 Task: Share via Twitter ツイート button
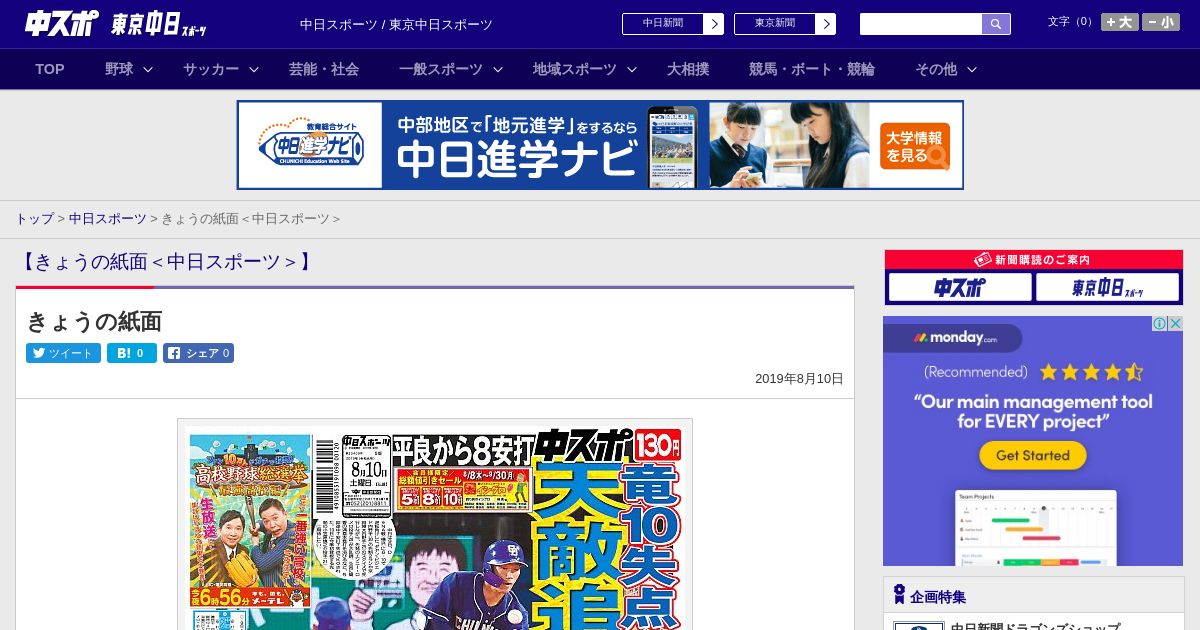[x=63, y=353]
